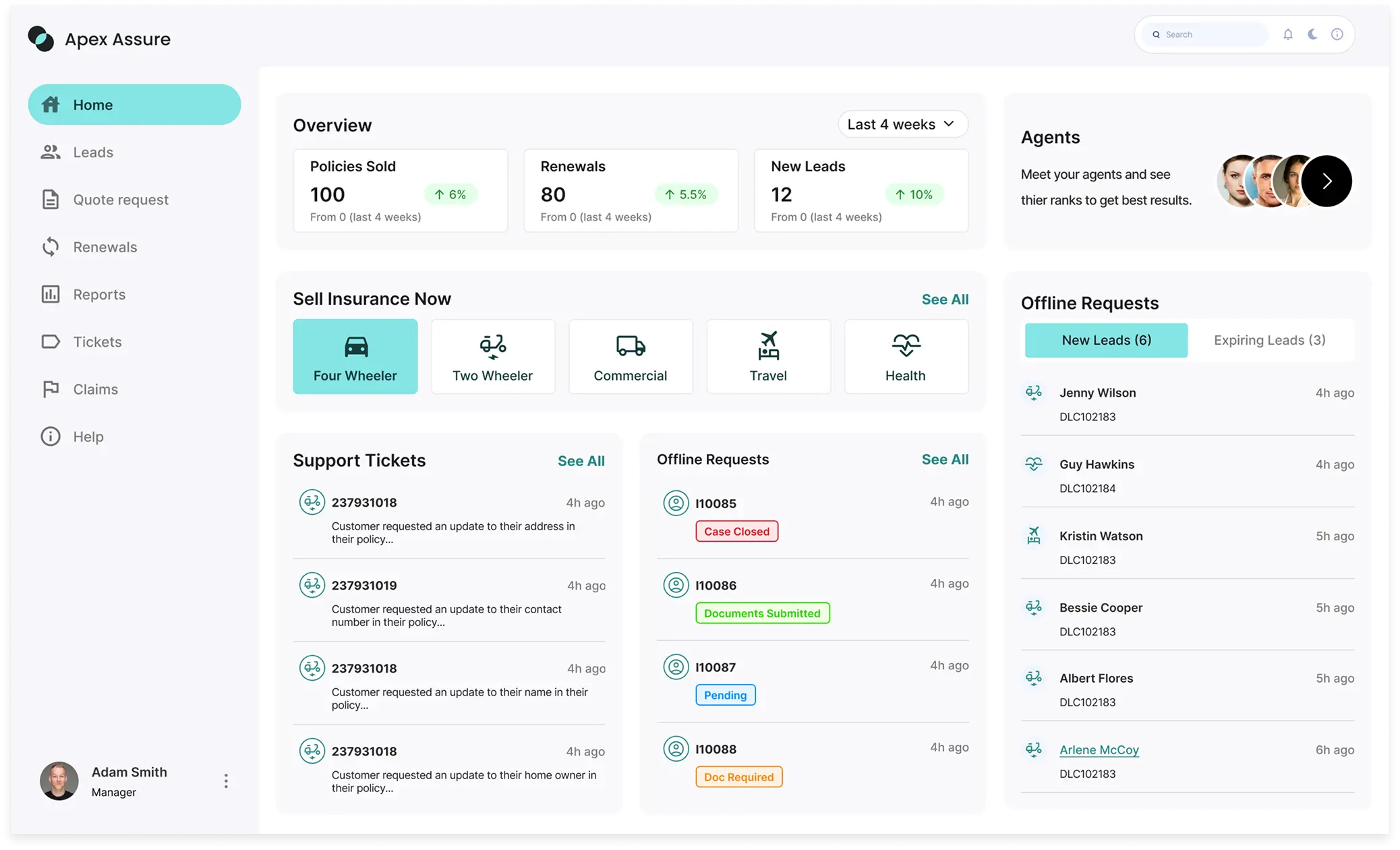
Task: Select the New Leads (6) toggle
Action: 1105,340
